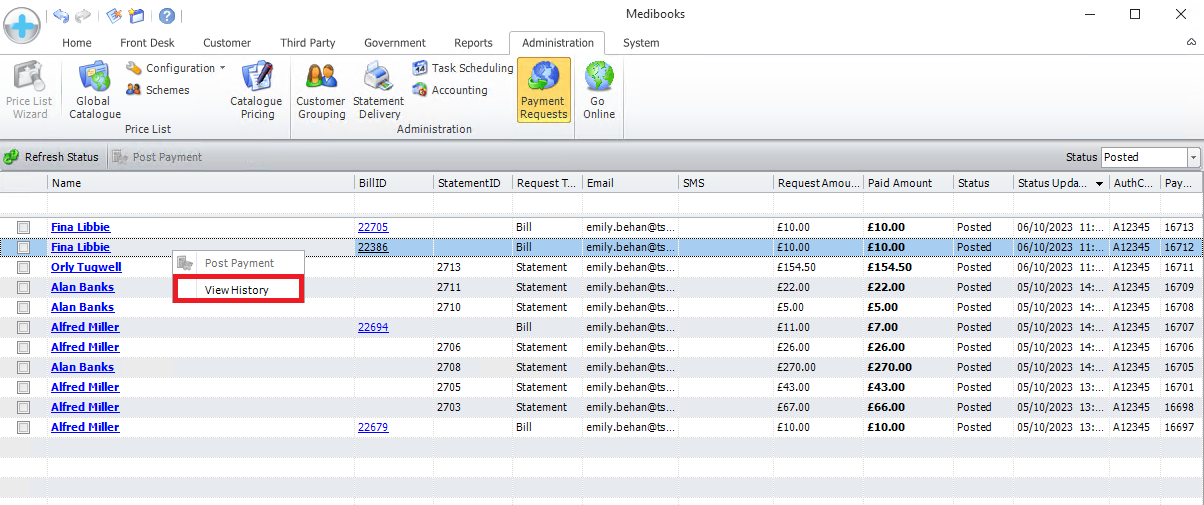Check the first Fina Libbie row checkbox
The image size is (1204, 505).
pos(23,228)
